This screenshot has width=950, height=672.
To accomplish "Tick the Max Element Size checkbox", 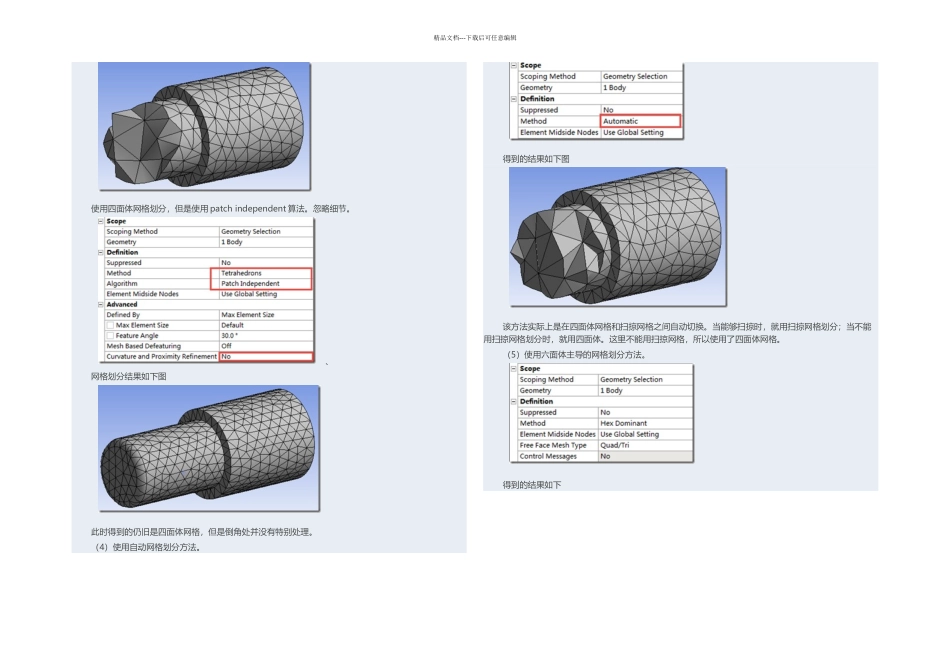I will [110, 325].
